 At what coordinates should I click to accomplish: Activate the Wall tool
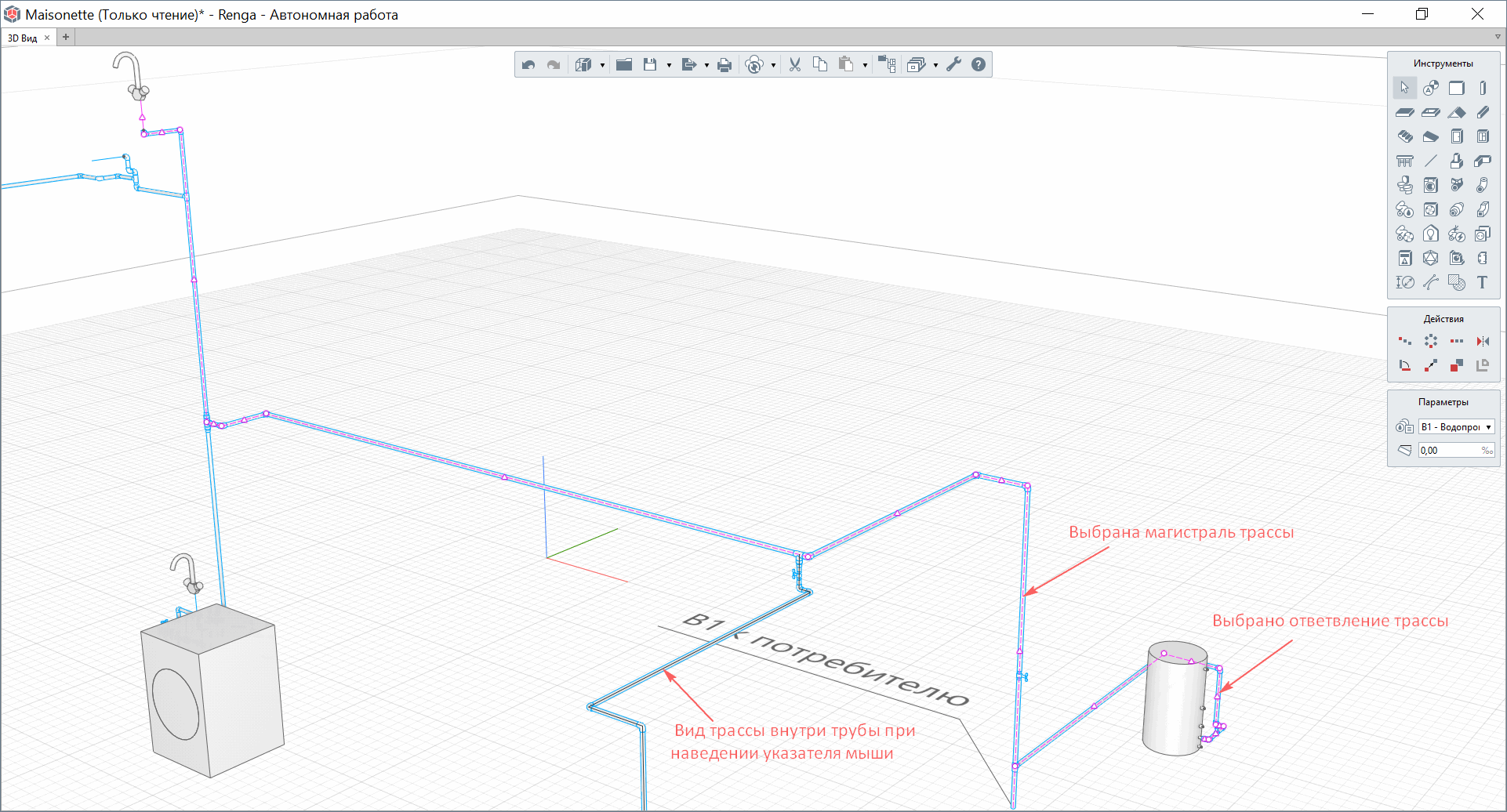click(x=1457, y=88)
